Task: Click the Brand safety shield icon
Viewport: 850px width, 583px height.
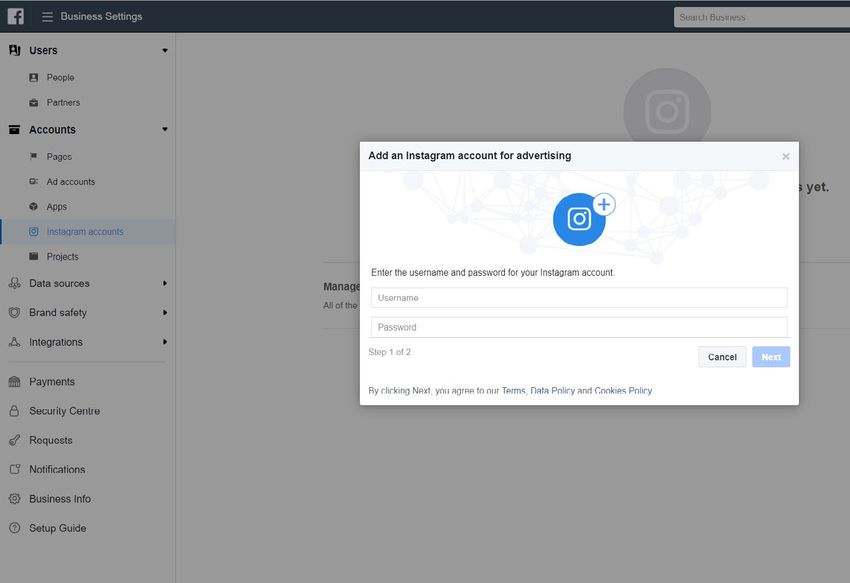Action: coord(15,312)
